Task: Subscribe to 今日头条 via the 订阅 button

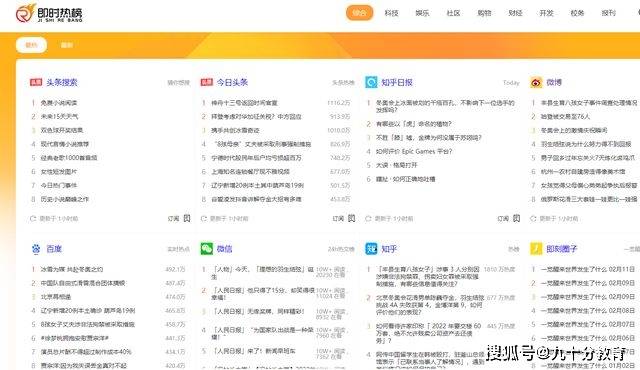Action: [x=338, y=219]
